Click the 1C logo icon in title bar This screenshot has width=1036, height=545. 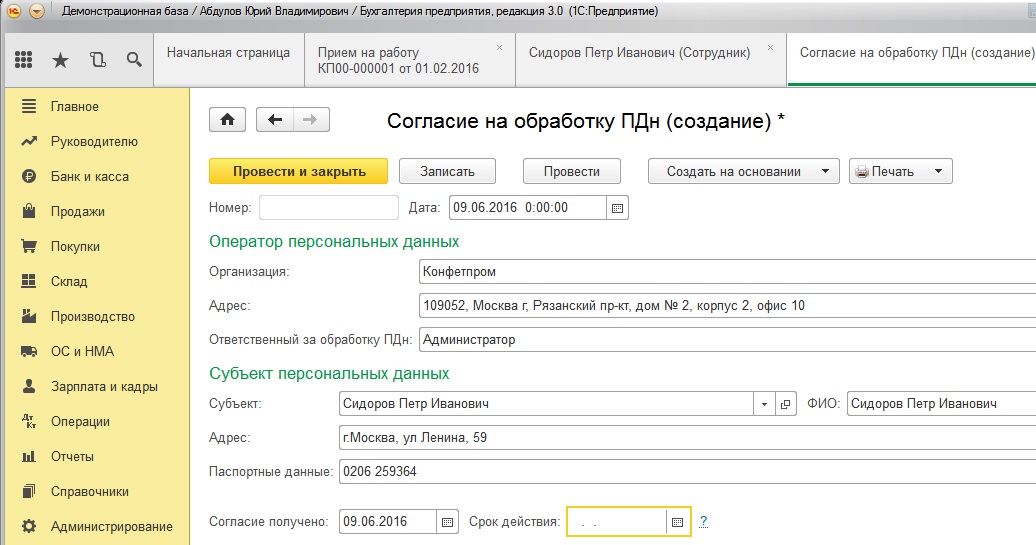(14, 11)
